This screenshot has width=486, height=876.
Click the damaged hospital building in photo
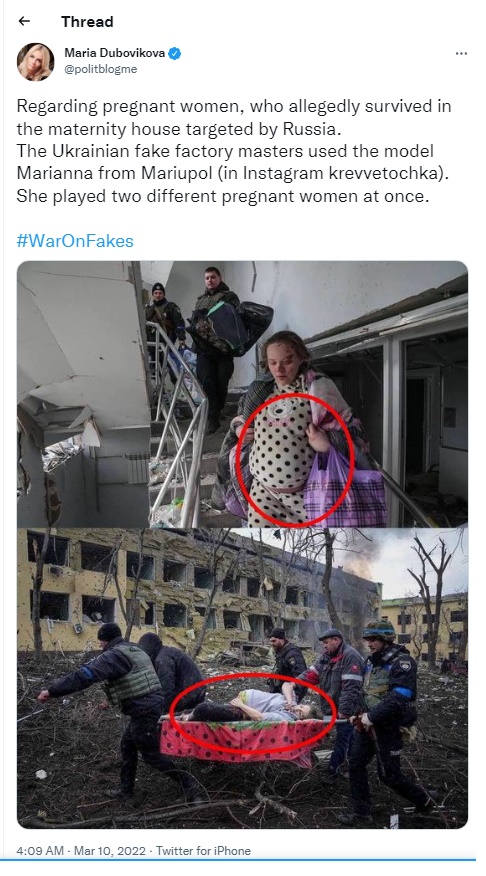coord(199,591)
